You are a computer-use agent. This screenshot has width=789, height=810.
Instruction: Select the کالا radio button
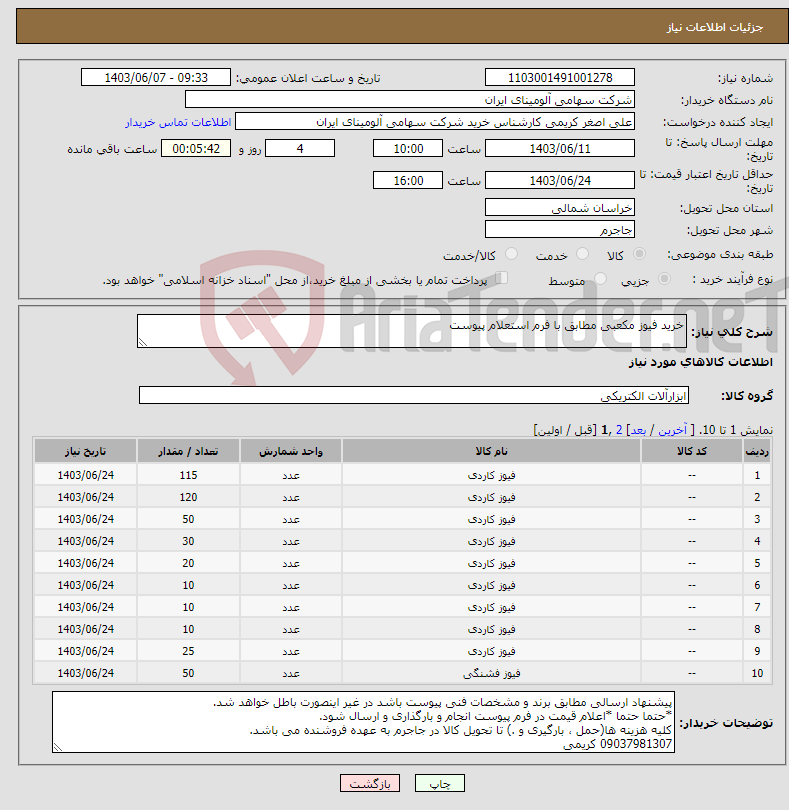pyautogui.click(x=639, y=254)
